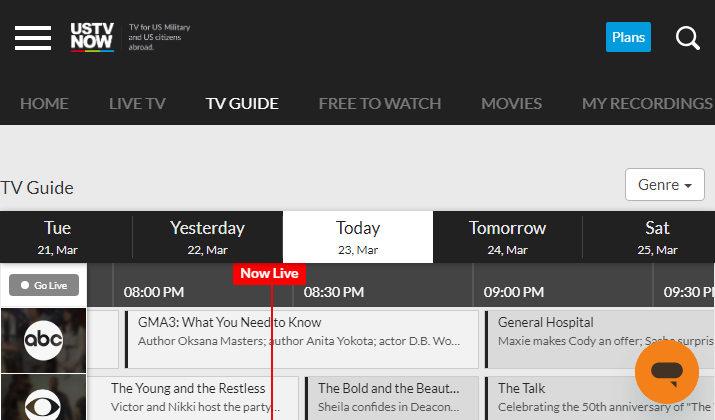Open MY RECORDINGS menu item

[648, 104]
